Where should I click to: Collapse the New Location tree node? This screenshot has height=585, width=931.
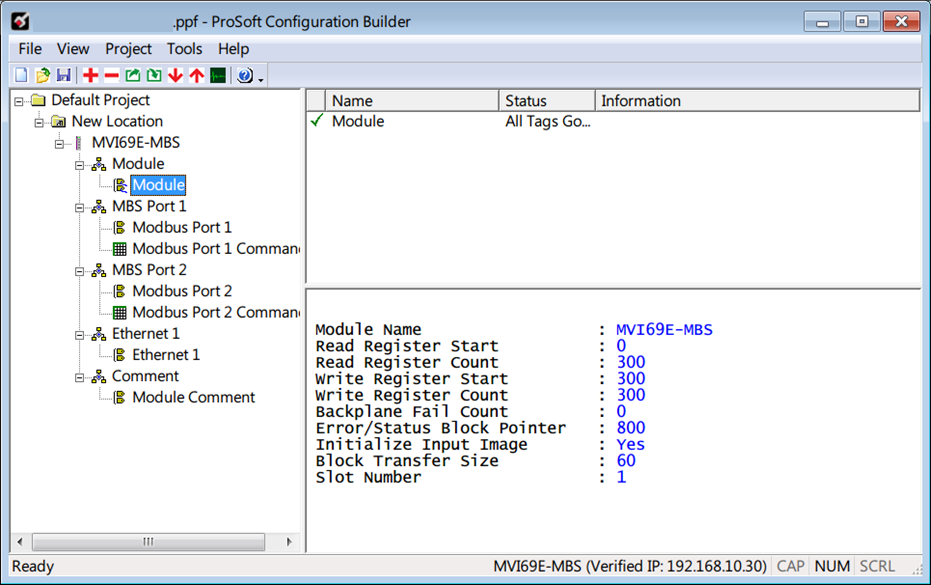pyautogui.click(x=39, y=123)
